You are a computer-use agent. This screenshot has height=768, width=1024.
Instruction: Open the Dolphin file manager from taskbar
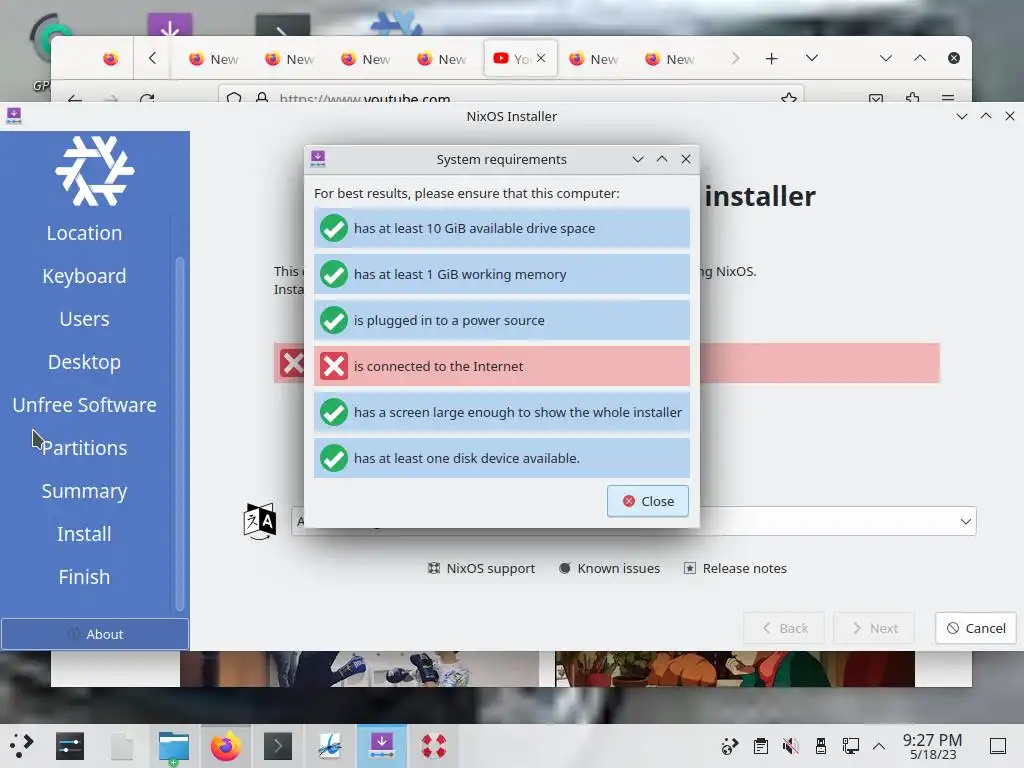click(174, 746)
